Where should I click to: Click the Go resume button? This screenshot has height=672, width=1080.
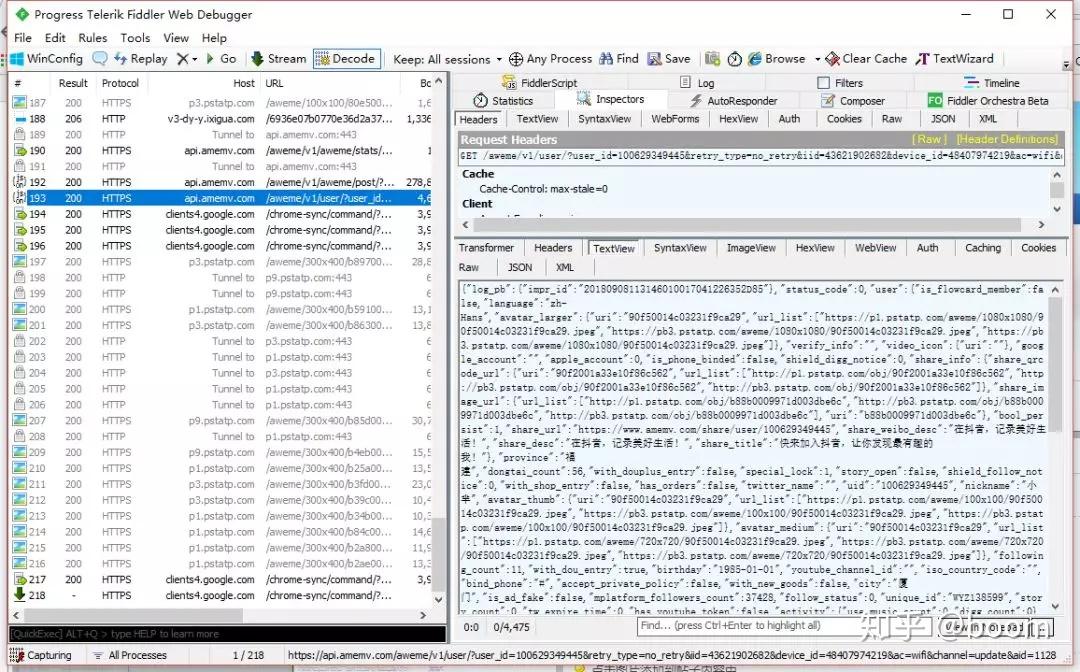(220, 59)
